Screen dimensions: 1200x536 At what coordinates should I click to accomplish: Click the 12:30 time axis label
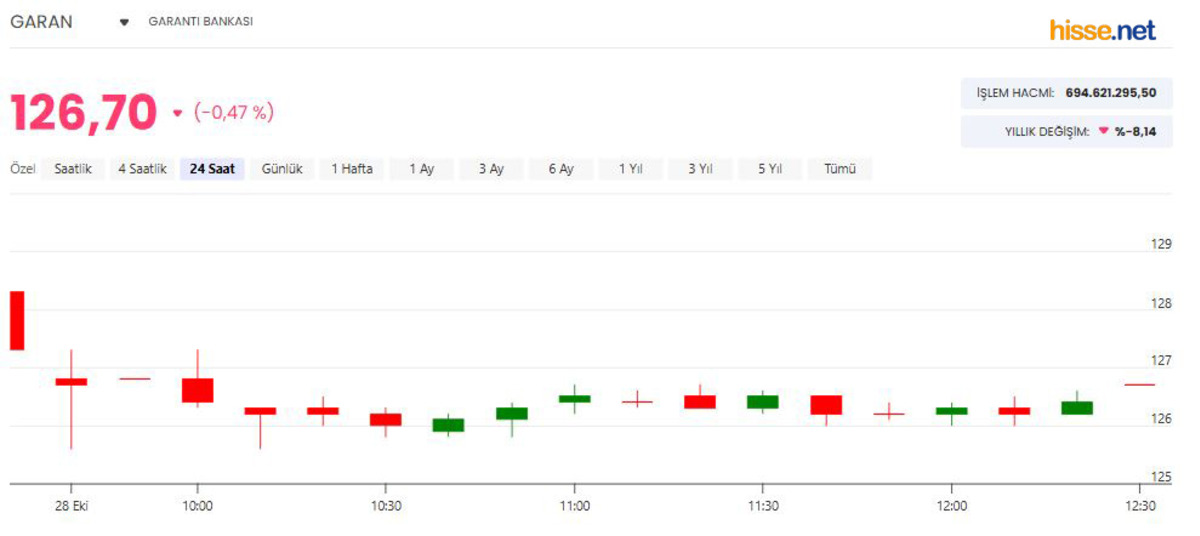[x=1140, y=506]
